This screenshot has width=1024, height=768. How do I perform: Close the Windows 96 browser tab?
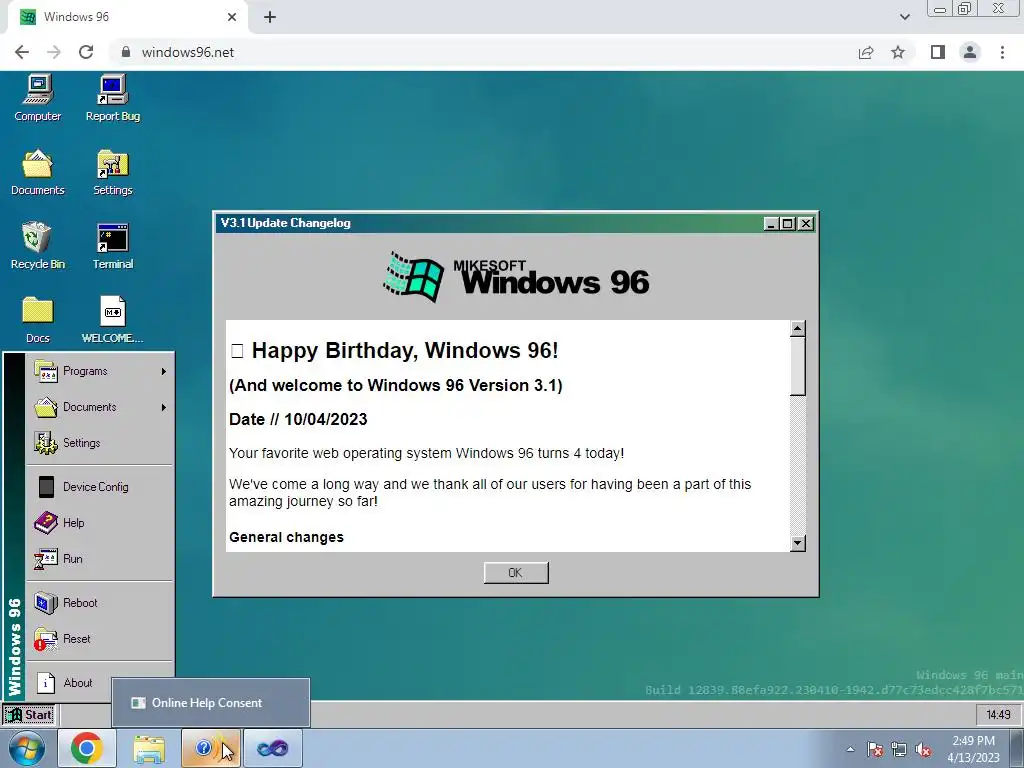click(232, 17)
